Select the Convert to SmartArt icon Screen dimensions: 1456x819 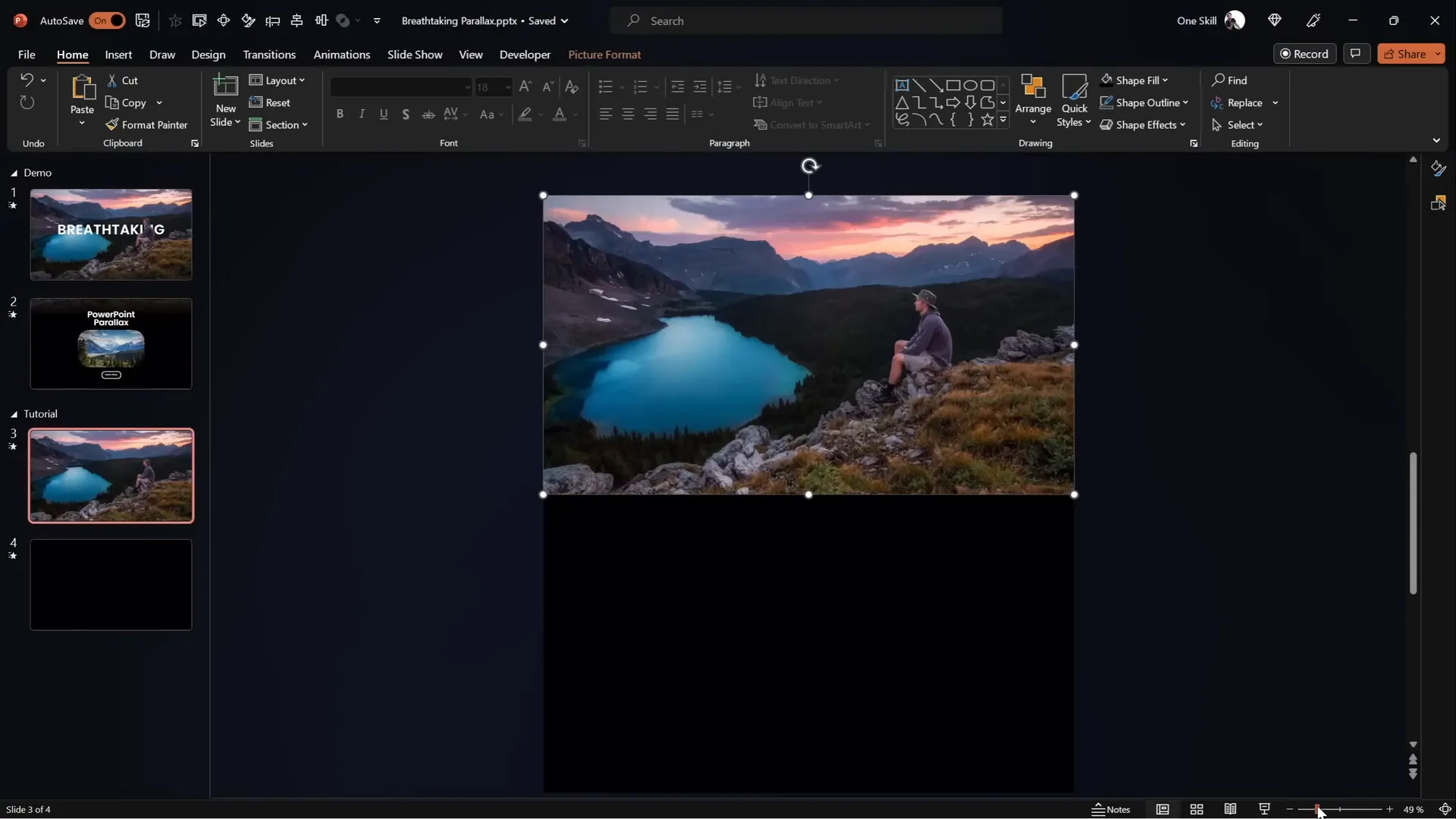[x=761, y=124]
